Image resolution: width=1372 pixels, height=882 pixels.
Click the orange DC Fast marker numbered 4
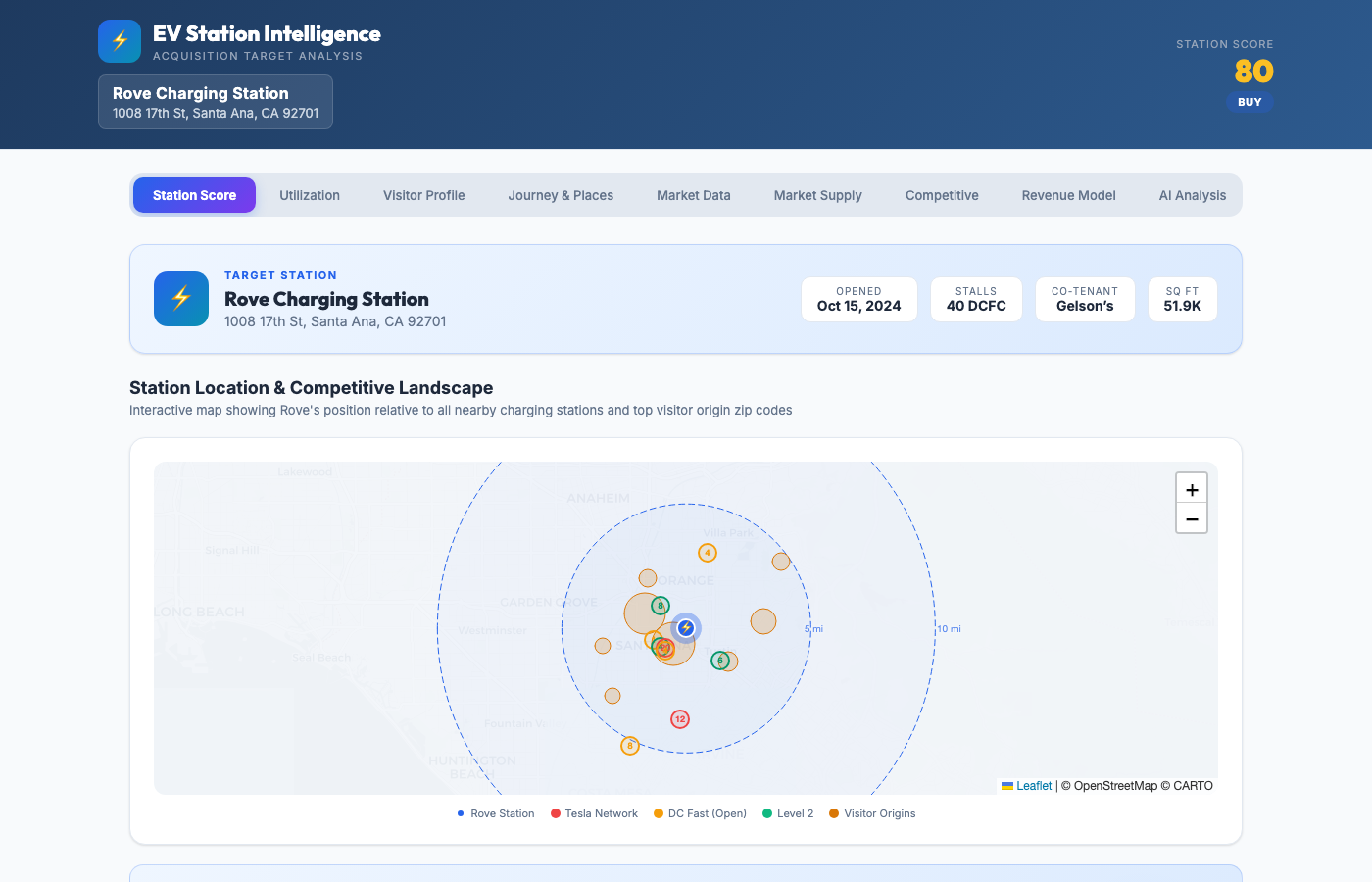point(708,552)
